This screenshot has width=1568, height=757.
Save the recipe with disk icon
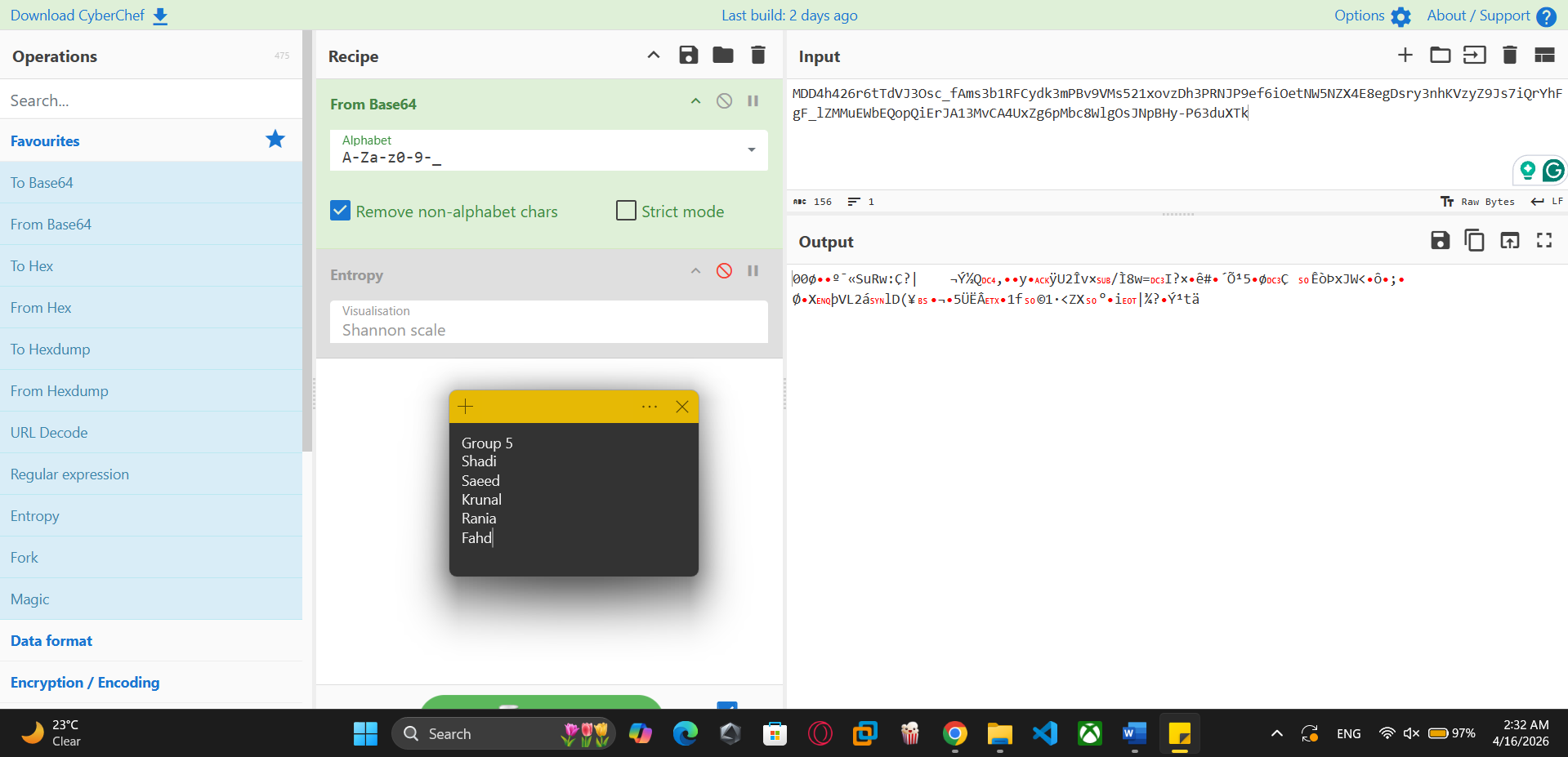click(689, 55)
